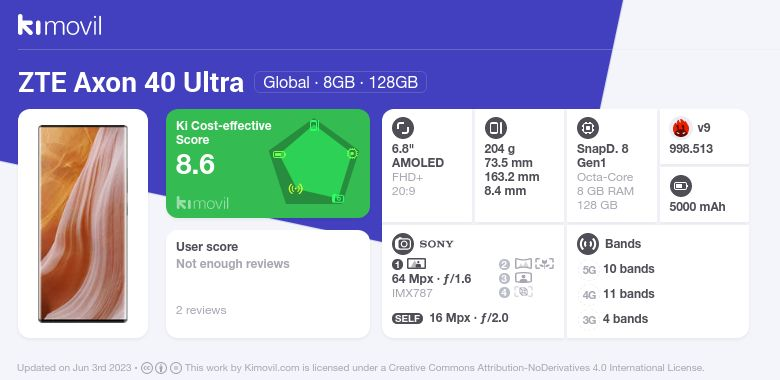Click the SELF selfie camera badge
This screenshot has width=780, height=380.
click(x=407, y=318)
